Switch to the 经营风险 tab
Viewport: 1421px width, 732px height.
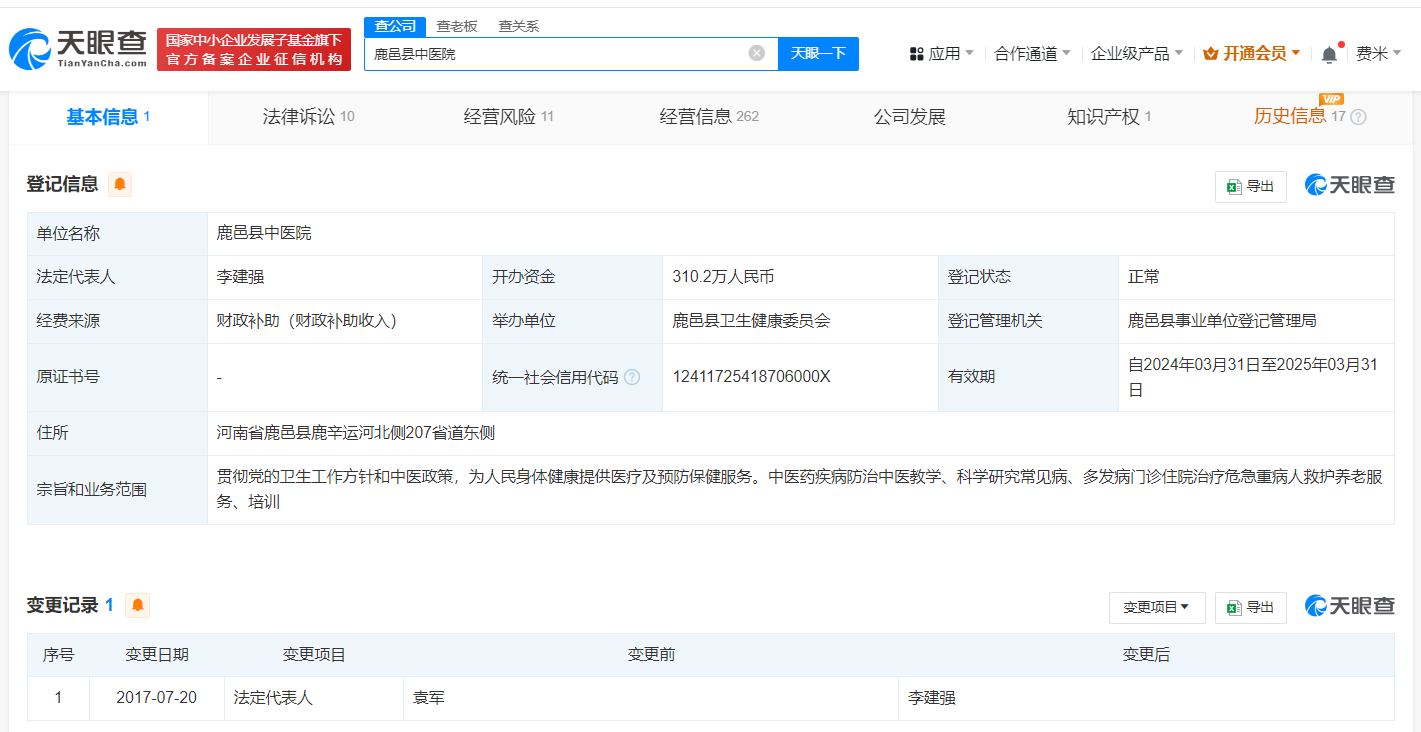pyautogui.click(x=508, y=117)
